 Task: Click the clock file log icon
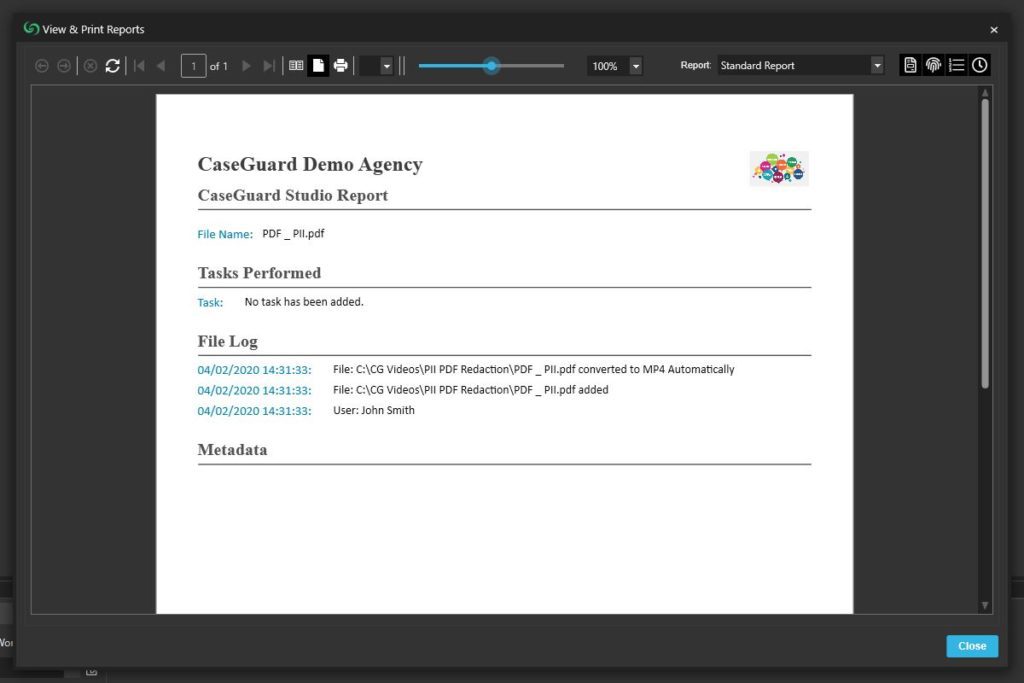[x=980, y=65]
